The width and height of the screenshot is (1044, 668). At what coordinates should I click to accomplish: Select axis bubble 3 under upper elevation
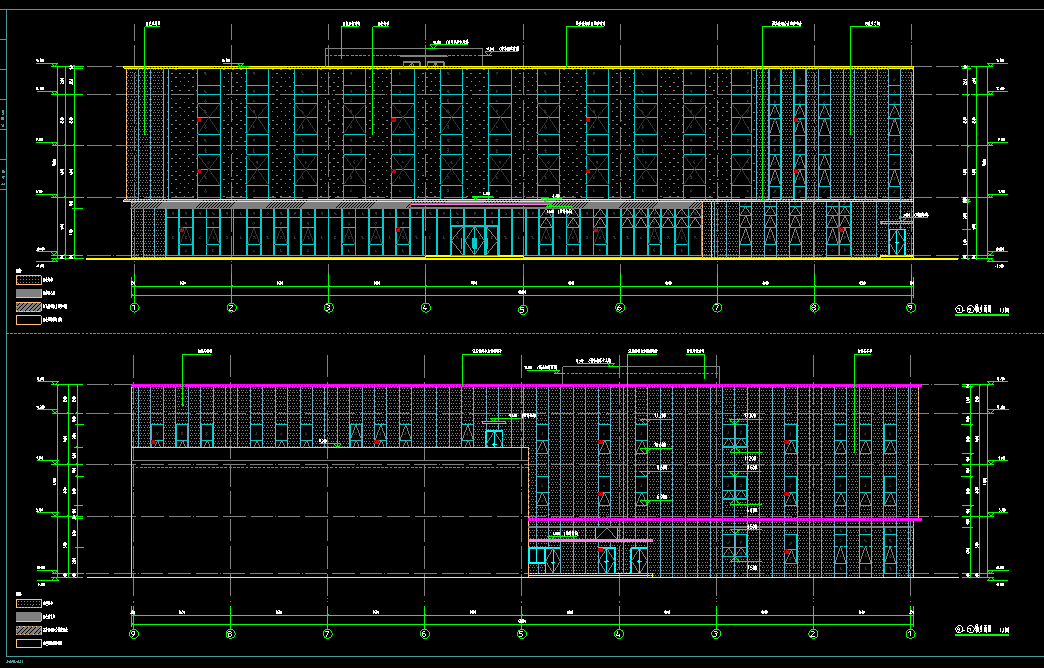[328, 308]
